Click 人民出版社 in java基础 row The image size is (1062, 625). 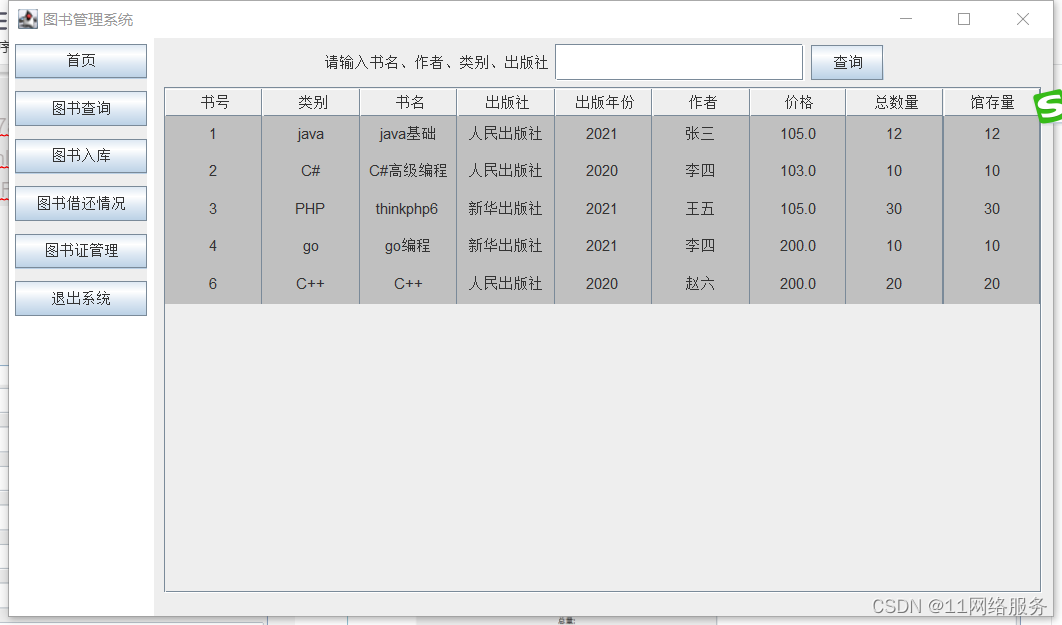[x=506, y=134]
